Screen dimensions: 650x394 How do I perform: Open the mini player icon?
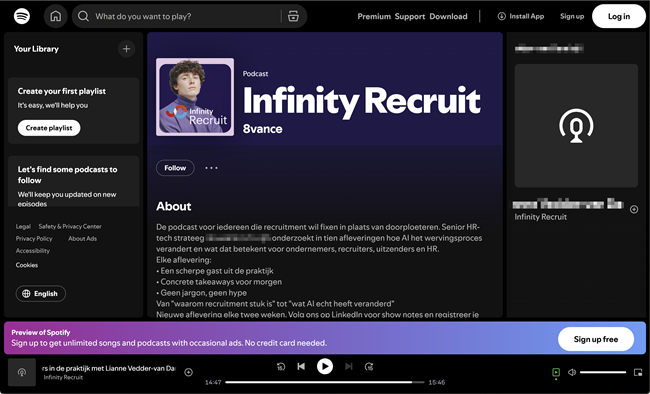point(638,372)
